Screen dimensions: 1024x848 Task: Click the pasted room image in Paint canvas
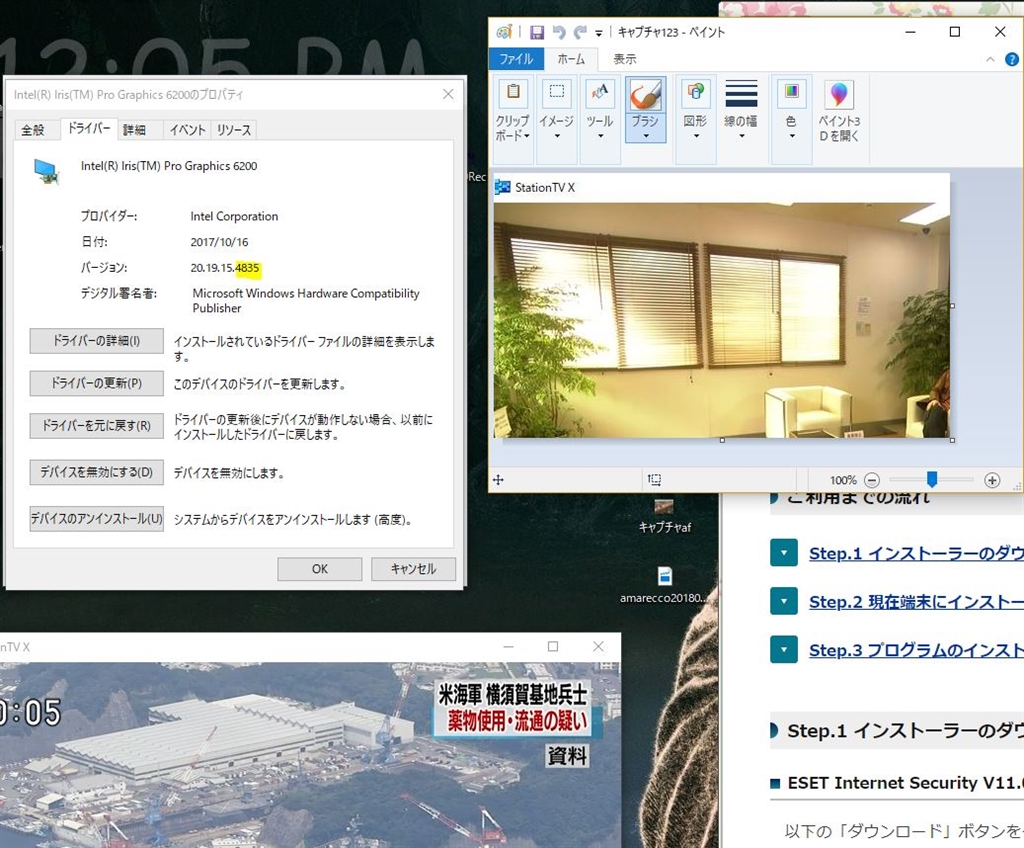point(721,320)
